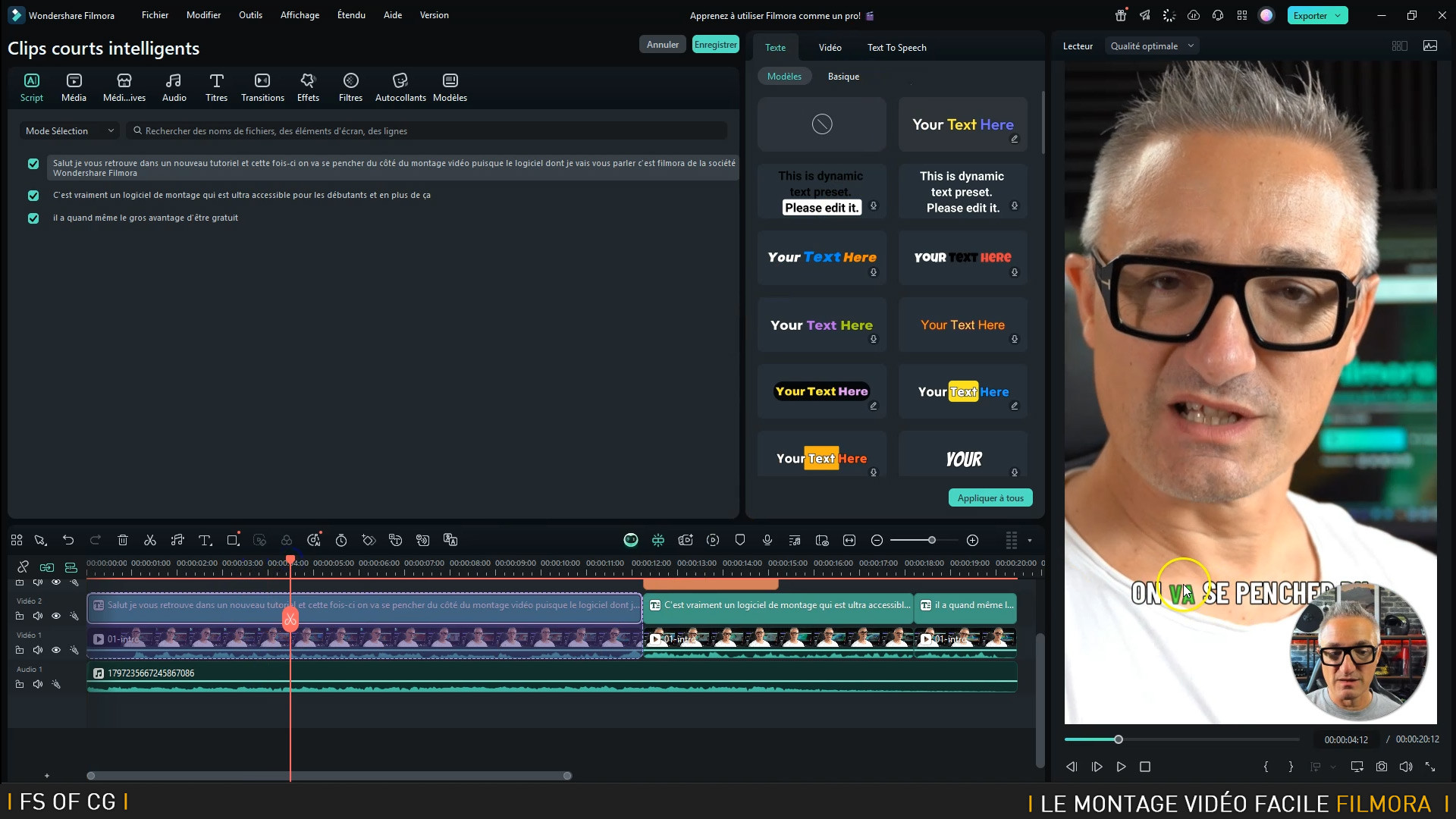Click the undo arrow in timeline toolbar
This screenshot has width=1456, height=819.
[x=68, y=540]
